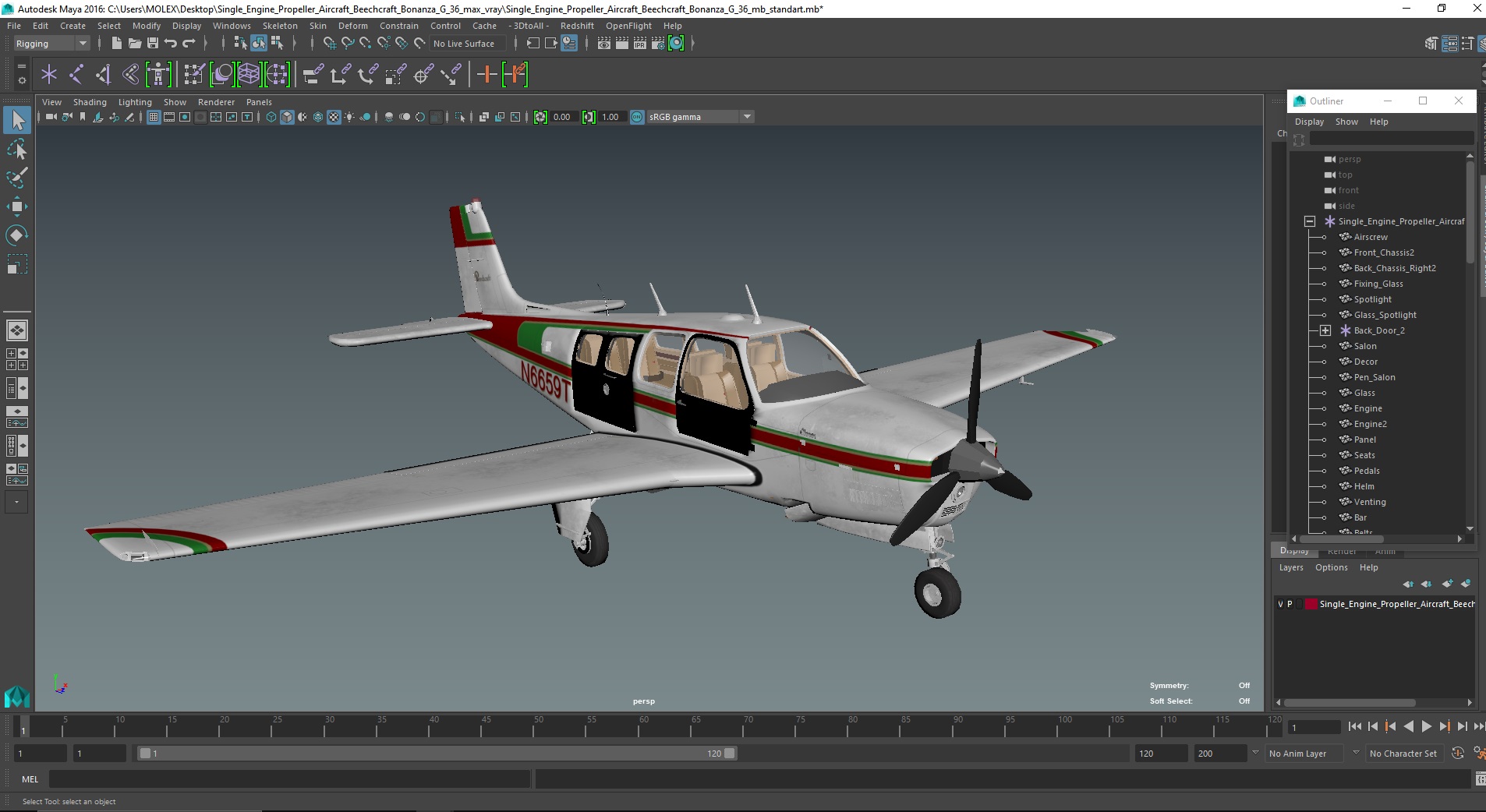Click the snap to grids magnet icon
Screen dimensions: 1486x812
tap(330, 44)
